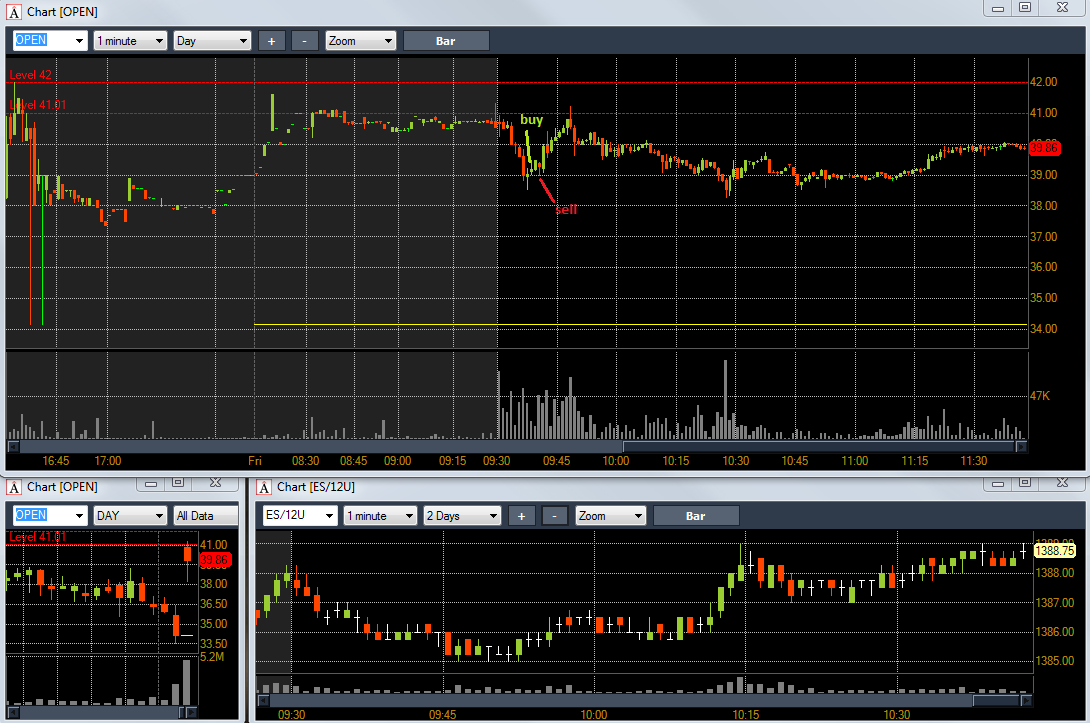This screenshot has height=723, width=1090.
Task: Open the Day range dropdown in top chart
Action: [211, 41]
